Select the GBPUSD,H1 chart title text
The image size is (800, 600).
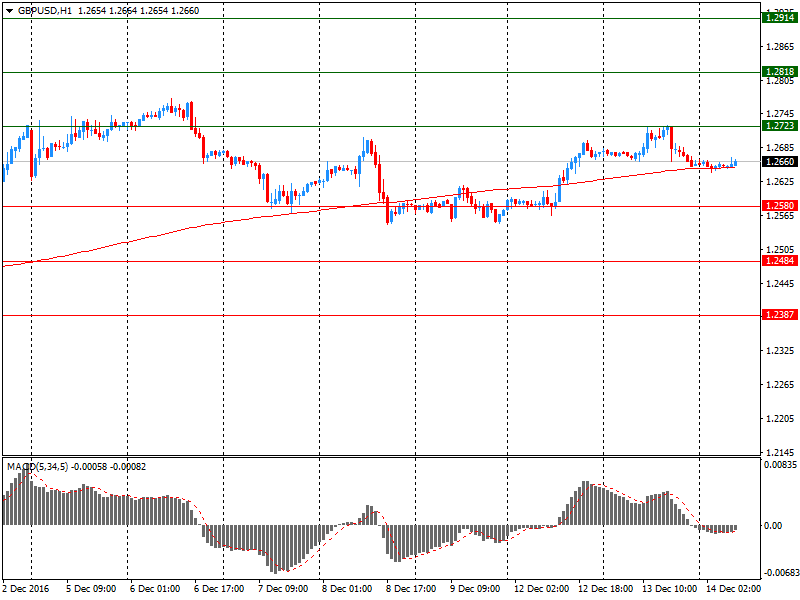tap(45, 11)
